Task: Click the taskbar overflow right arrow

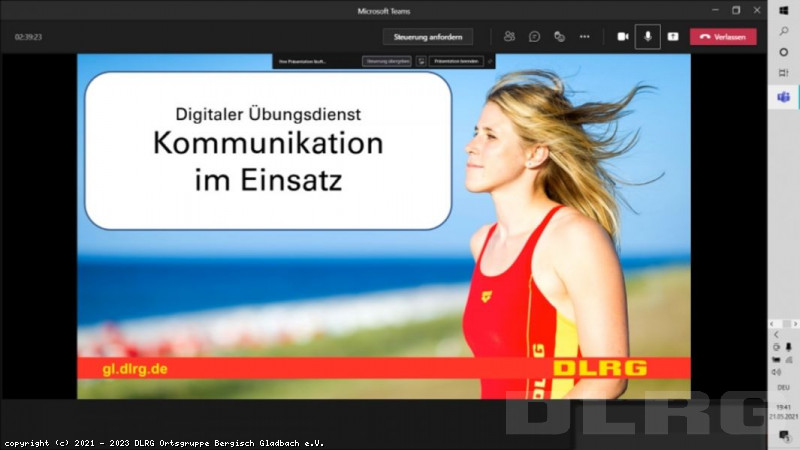Action: (795, 324)
